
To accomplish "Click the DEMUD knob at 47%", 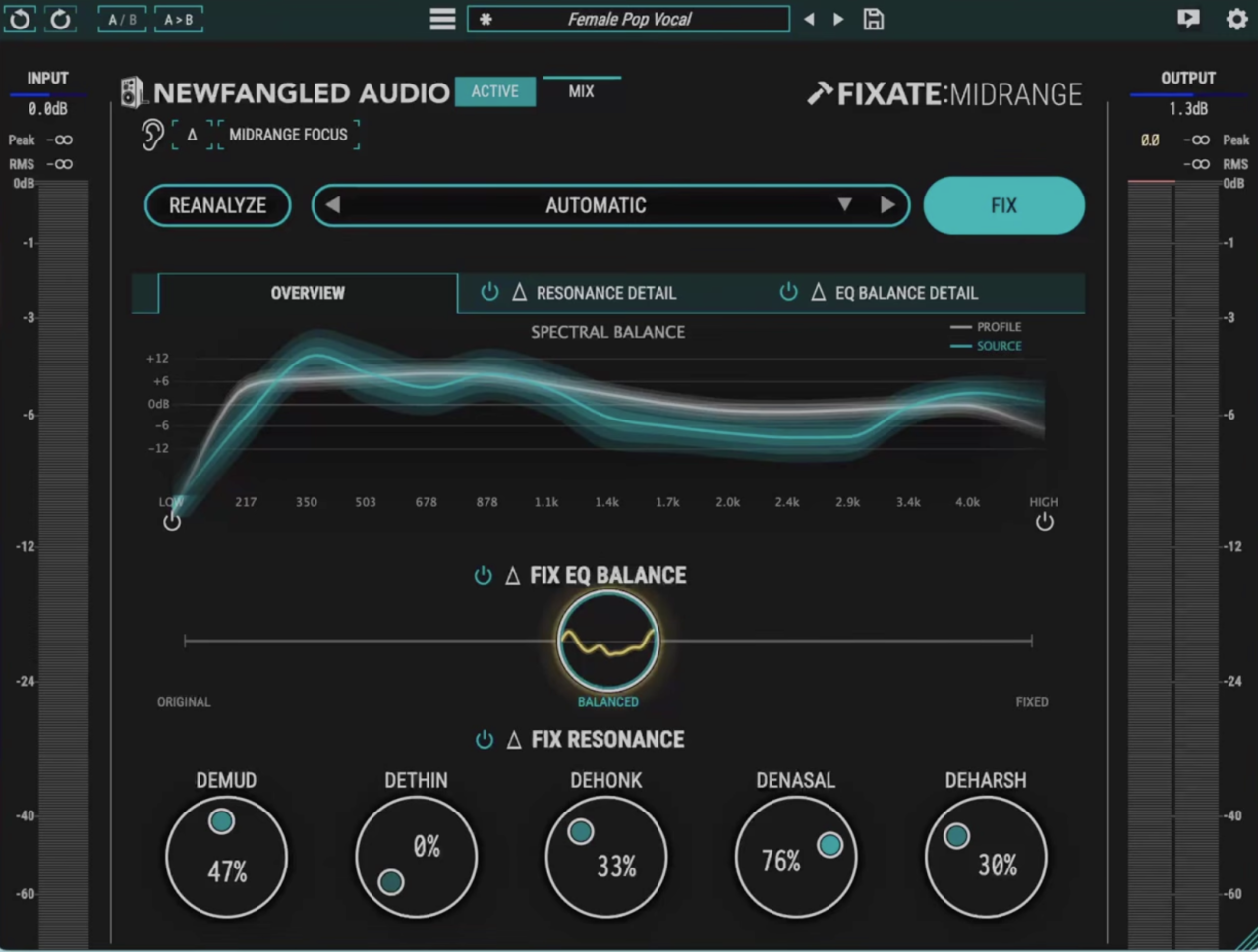I will [x=226, y=857].
